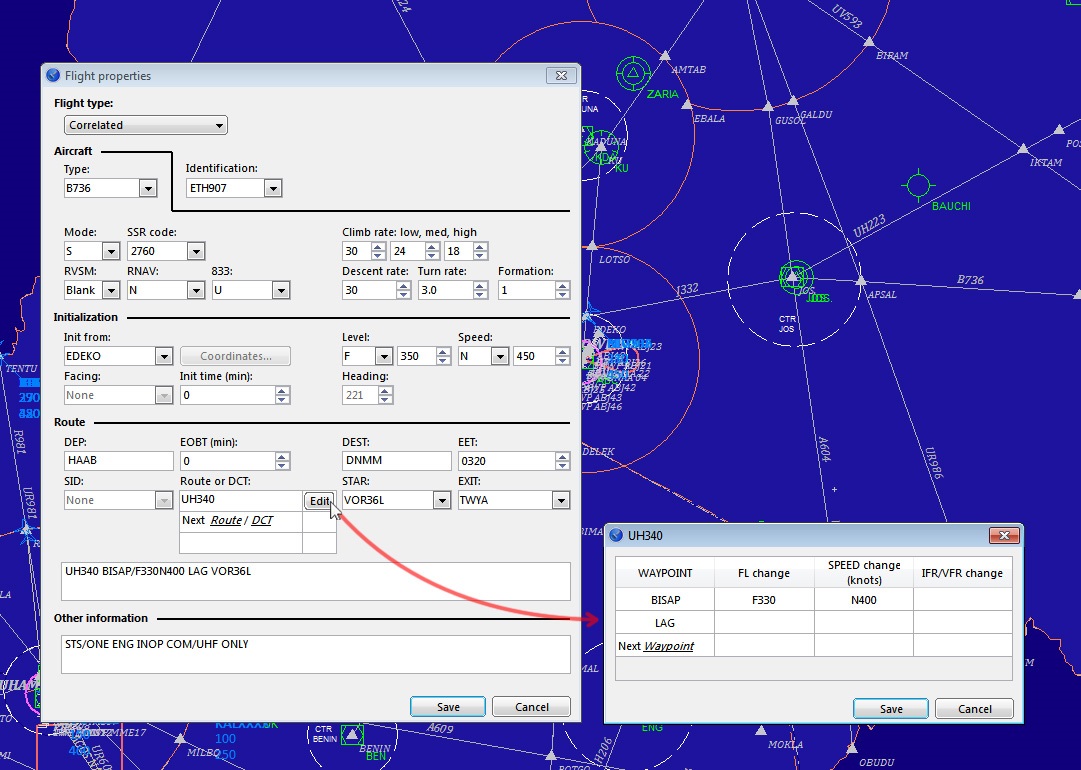Click the UH340 dialog title bar icon
Viewport: 1081px width, 770px height.
[x=616, y=535]
